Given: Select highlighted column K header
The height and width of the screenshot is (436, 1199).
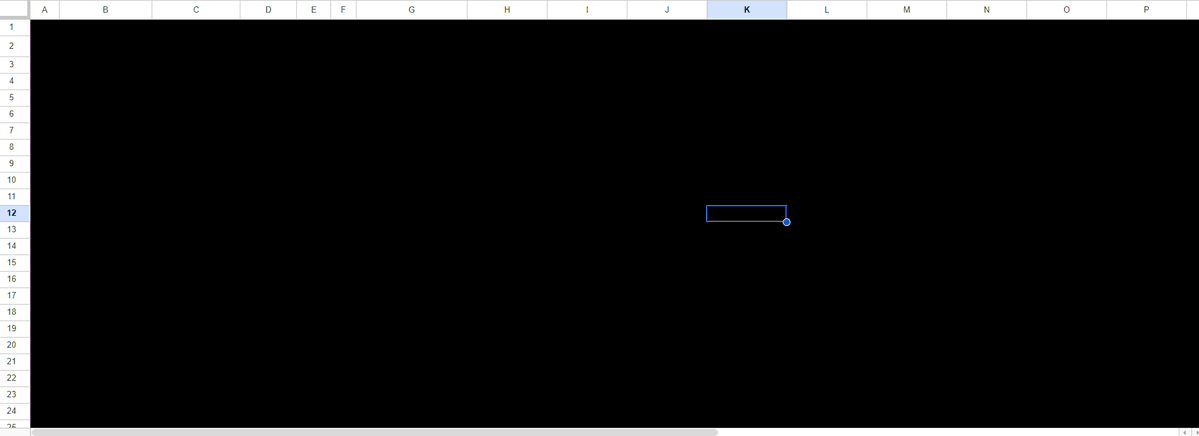Looking at the screenshot, I should pos(747,9).
